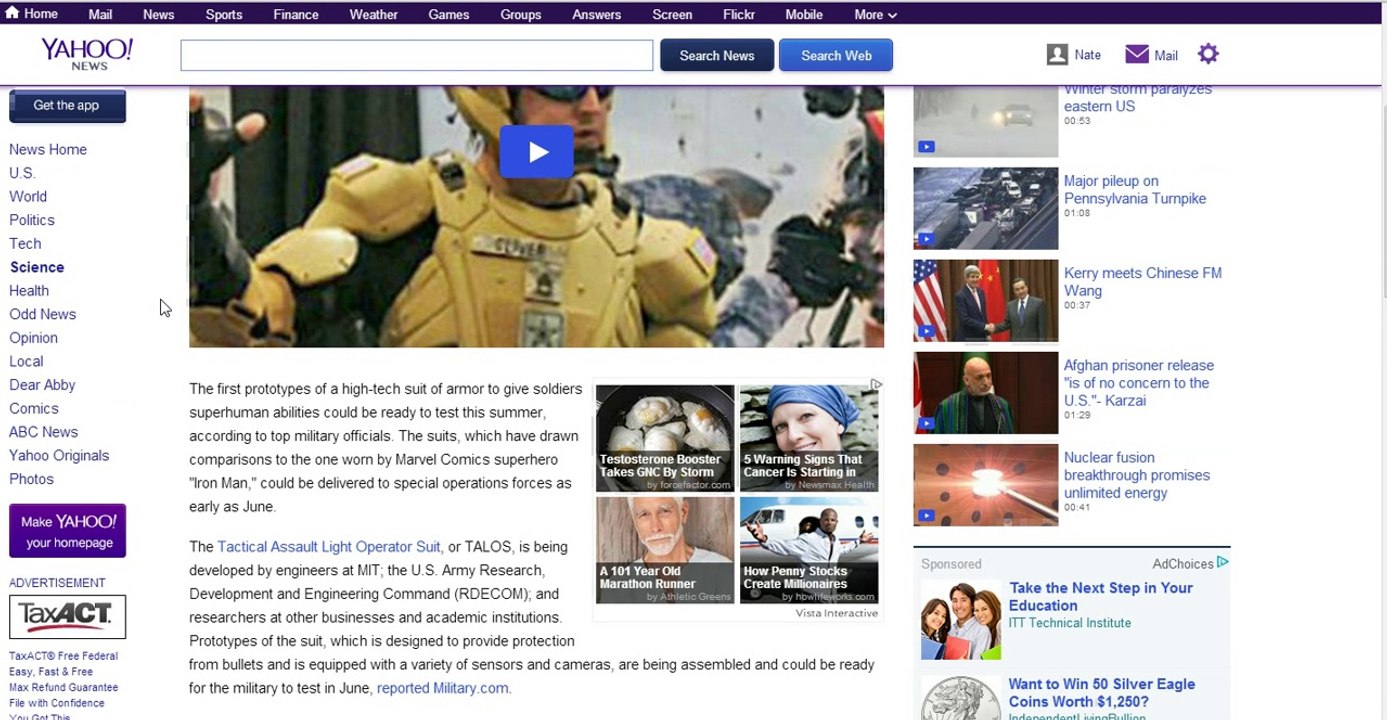Open Nuclear fusion breakthrough headline link

tap(1137, 475)
